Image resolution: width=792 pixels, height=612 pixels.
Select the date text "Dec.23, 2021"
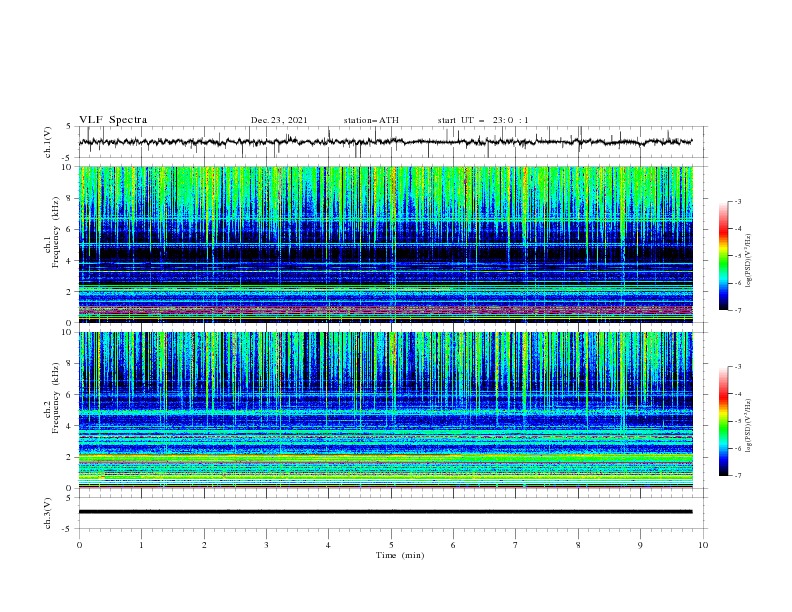[279, 120]
